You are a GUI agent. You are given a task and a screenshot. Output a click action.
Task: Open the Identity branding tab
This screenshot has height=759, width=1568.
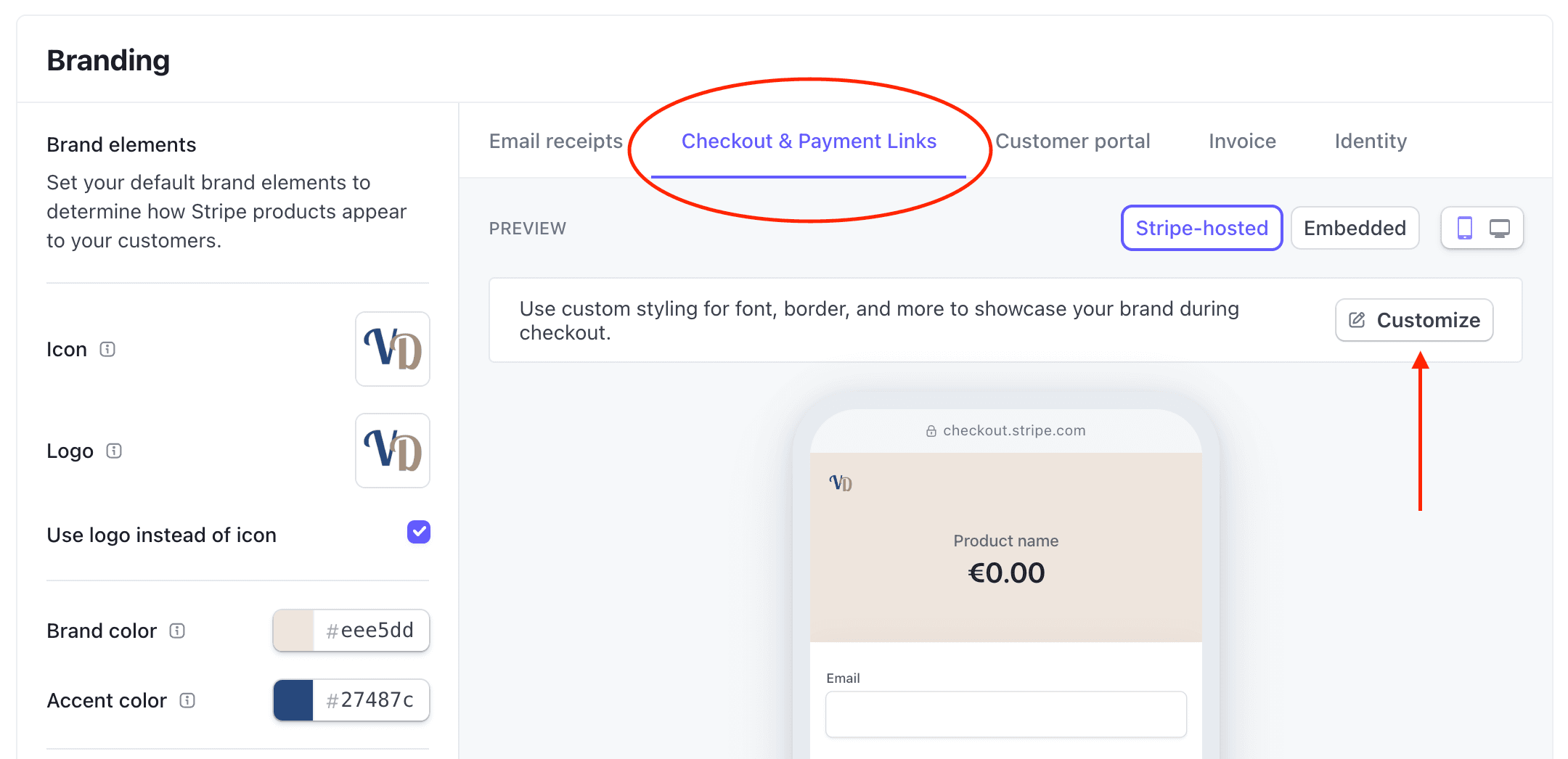click(1370, 141)
